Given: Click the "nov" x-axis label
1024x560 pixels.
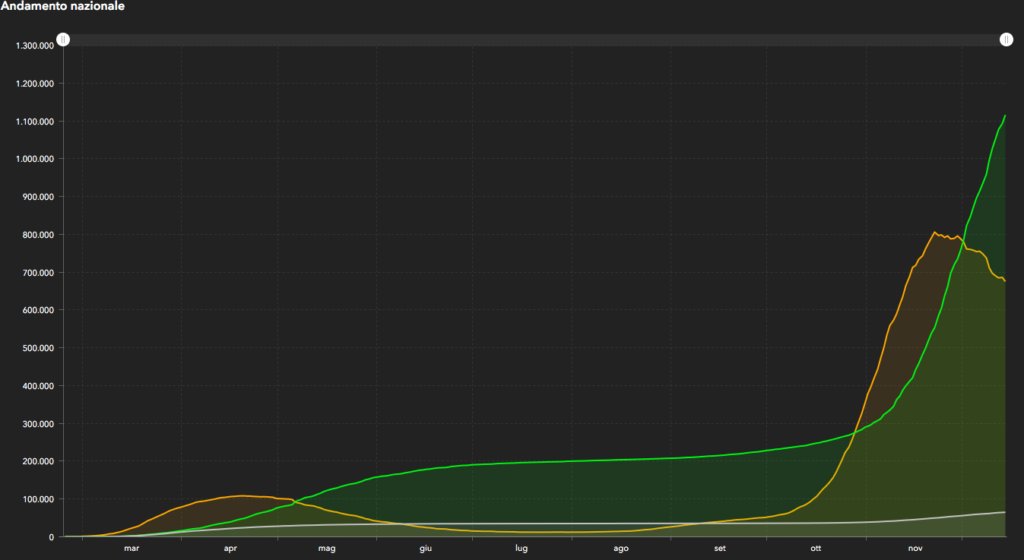Looking at the screenshot, I should click(915, 549).
